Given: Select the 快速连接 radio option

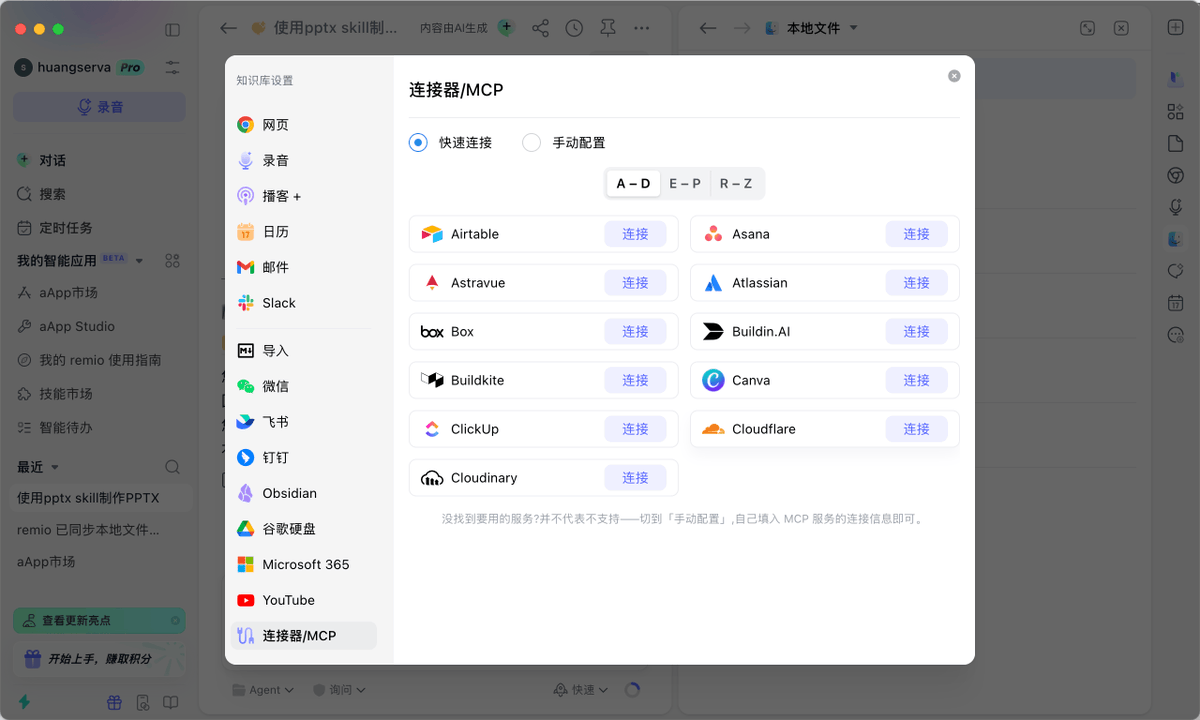Looking at the screenshot, I should (x=418, y=143).
